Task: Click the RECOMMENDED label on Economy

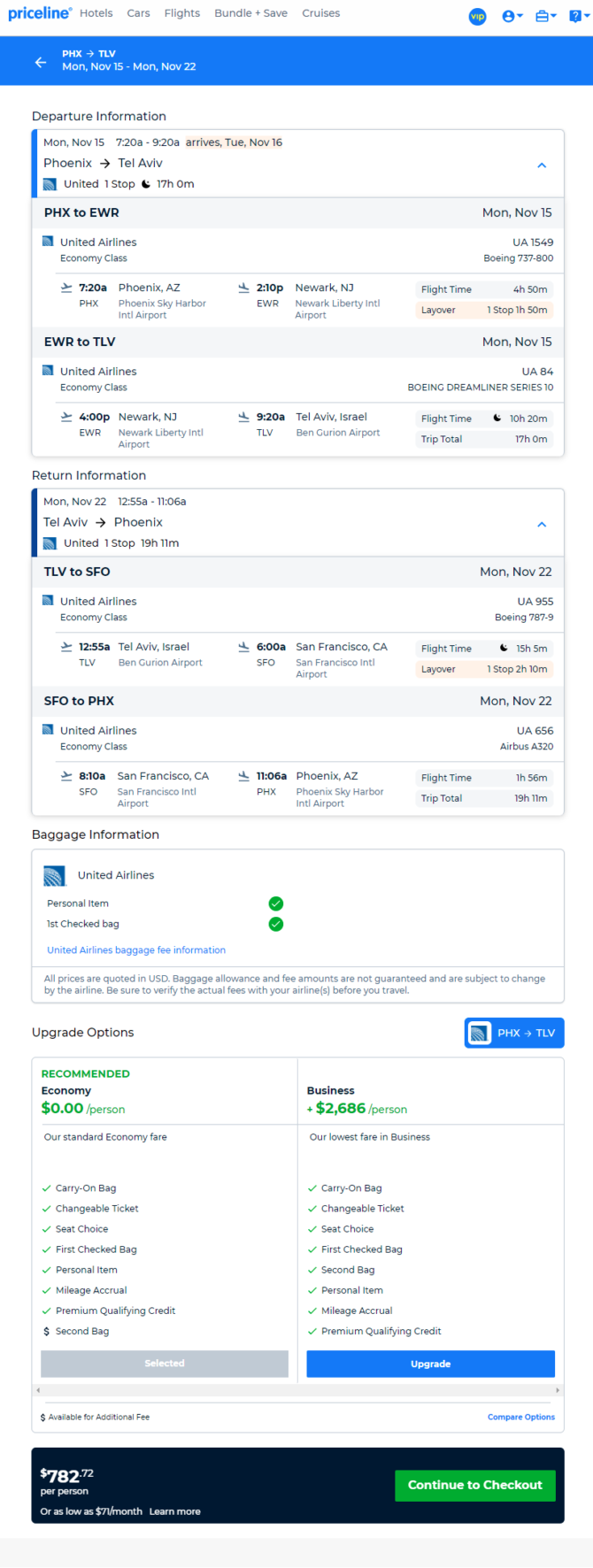Action: [x=86, y=1073]
